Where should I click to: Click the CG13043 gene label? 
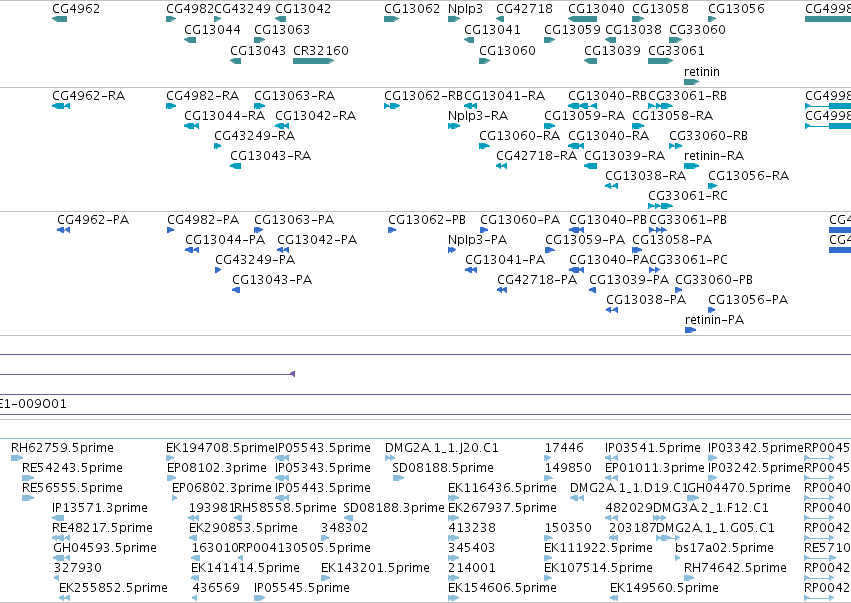tap(258, 50)
